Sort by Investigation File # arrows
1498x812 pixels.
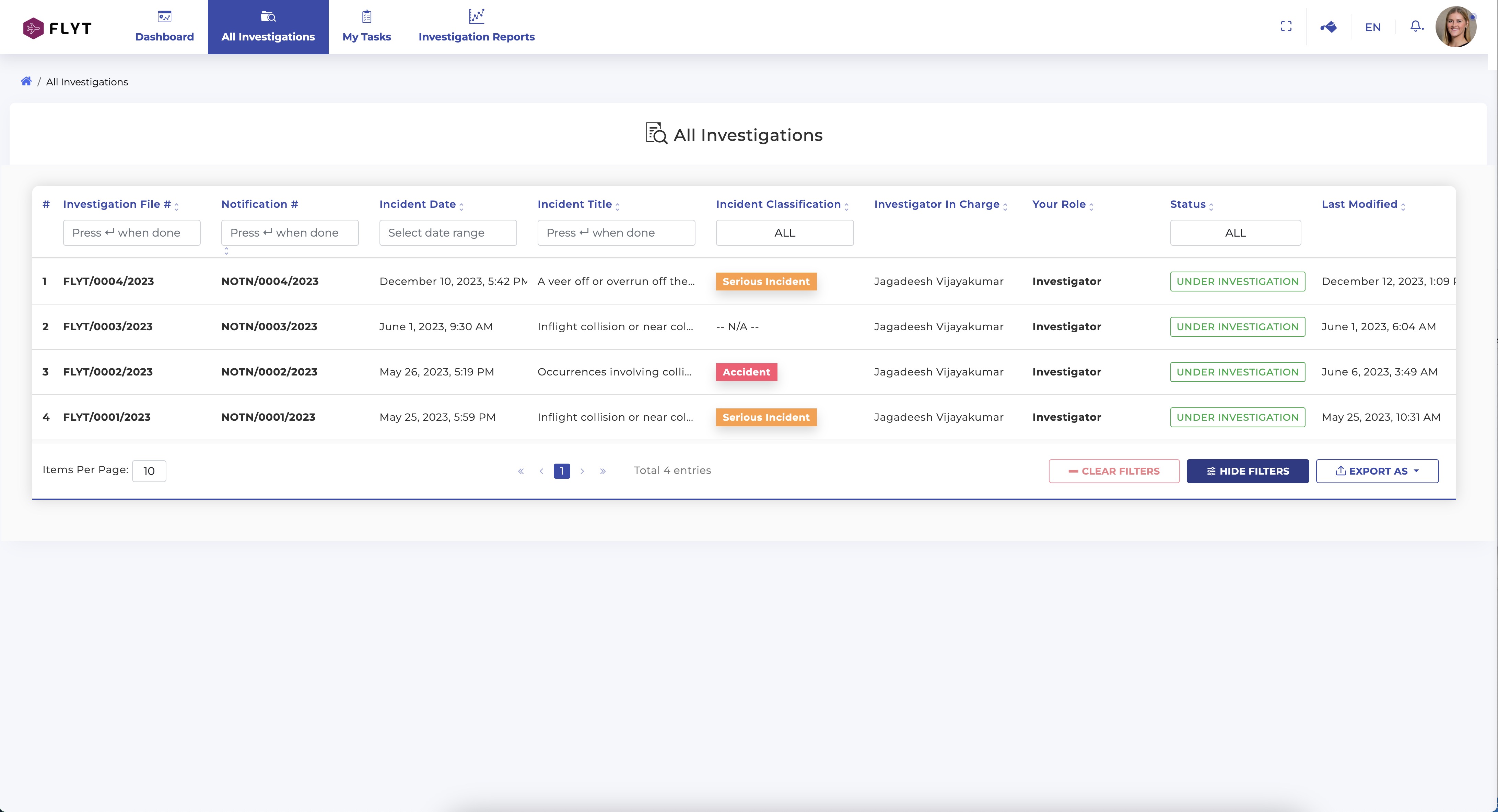pyautogui.click(x=177, y=206)
